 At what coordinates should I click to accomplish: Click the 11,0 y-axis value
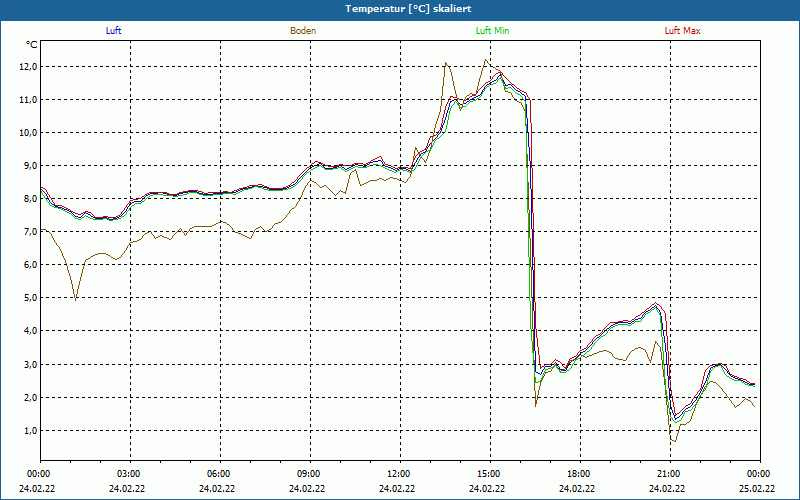tap(29, 100)
